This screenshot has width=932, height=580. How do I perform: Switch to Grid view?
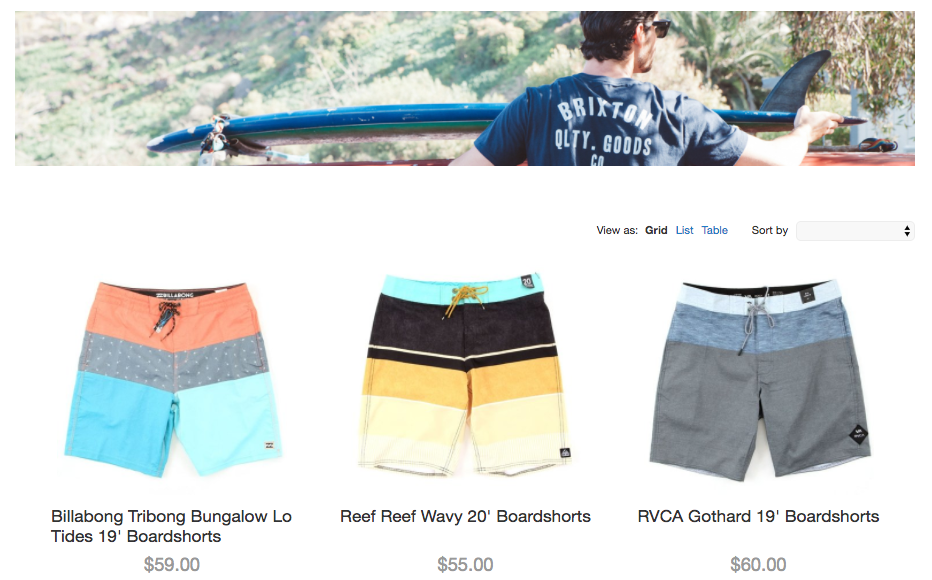click(656, 231)
